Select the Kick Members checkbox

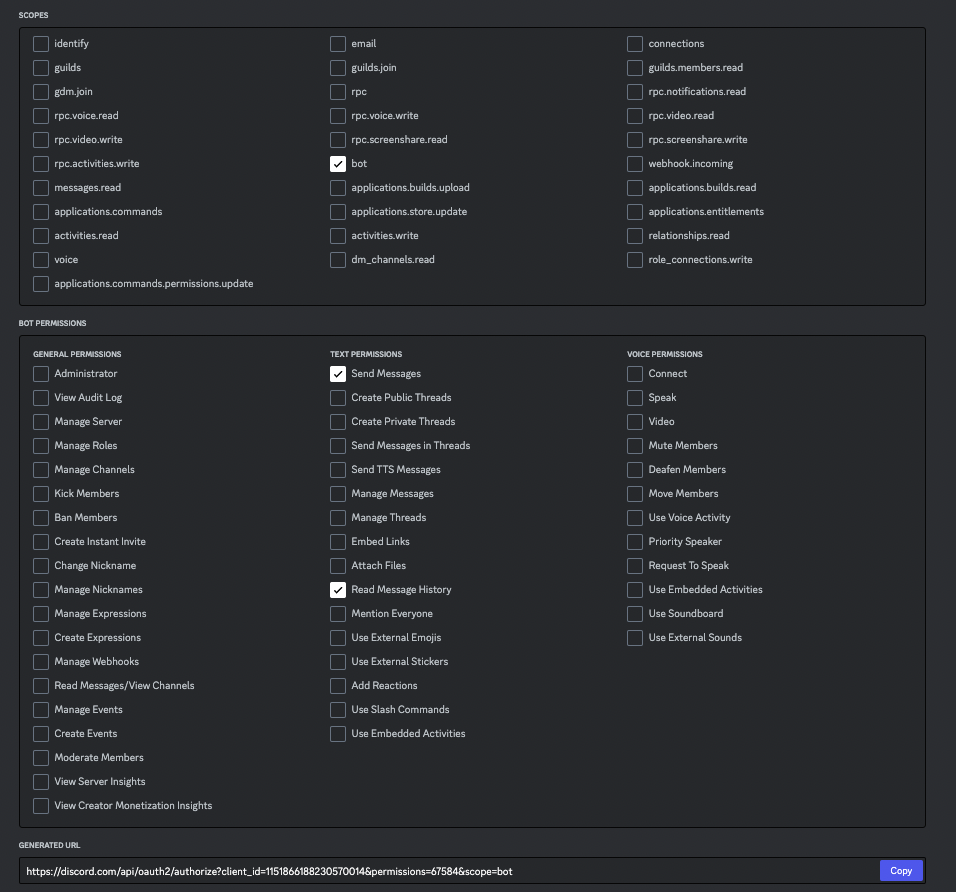point(41,494)
